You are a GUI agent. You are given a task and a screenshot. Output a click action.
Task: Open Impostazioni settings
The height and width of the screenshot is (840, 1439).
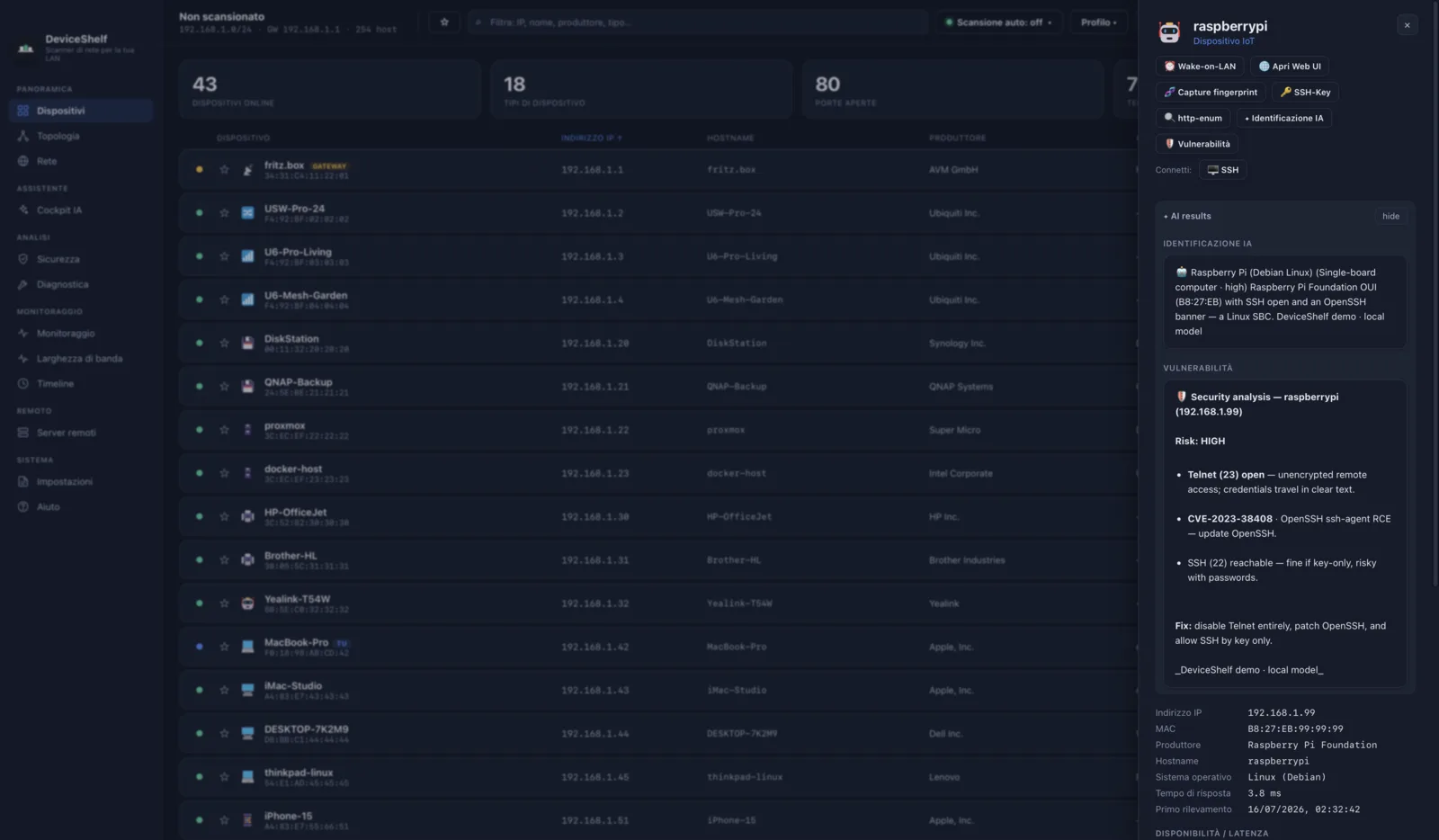[81, 481]
